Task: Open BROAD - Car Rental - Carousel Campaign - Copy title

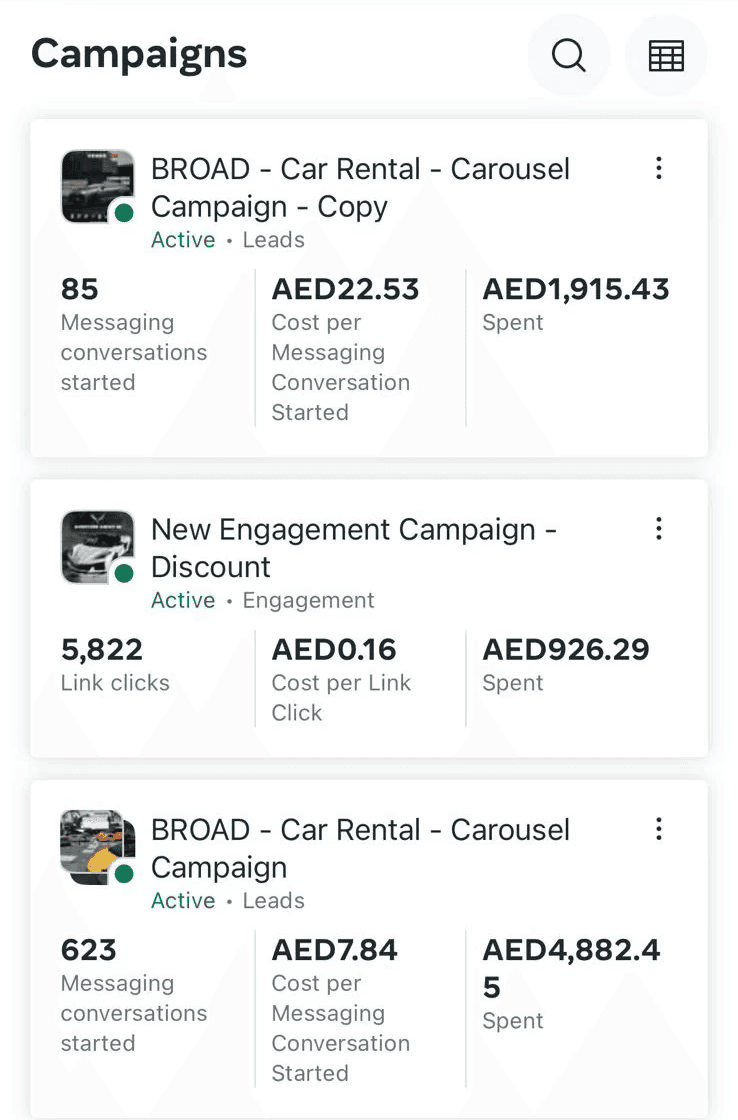Action: coord(360,187)
